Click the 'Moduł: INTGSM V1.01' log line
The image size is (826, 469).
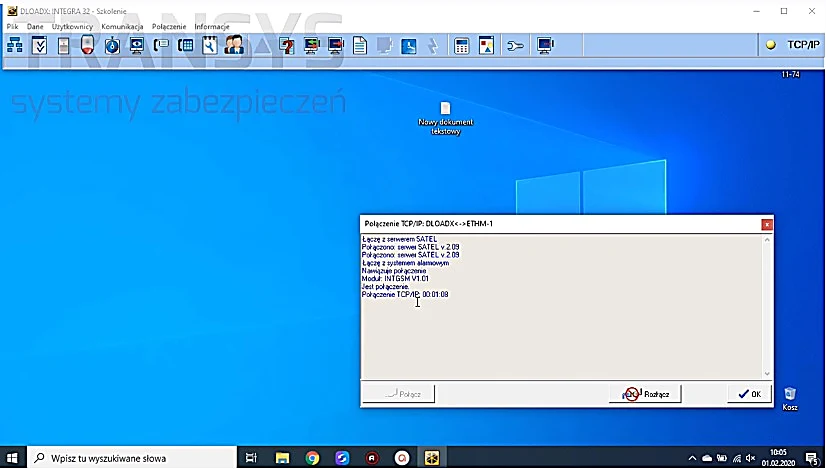395,279
